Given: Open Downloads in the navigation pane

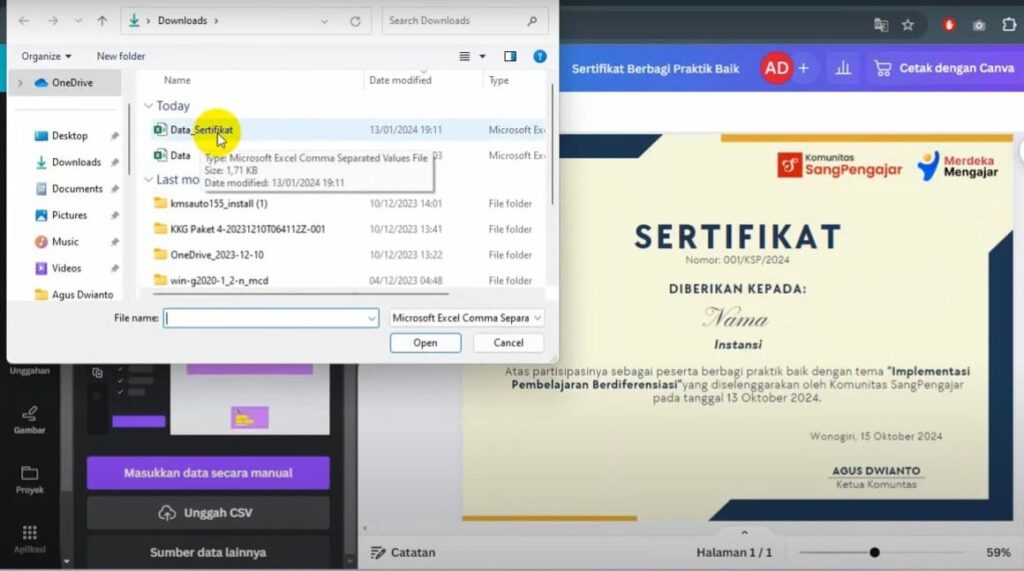Looking at the screenshot, I should 76,162.
